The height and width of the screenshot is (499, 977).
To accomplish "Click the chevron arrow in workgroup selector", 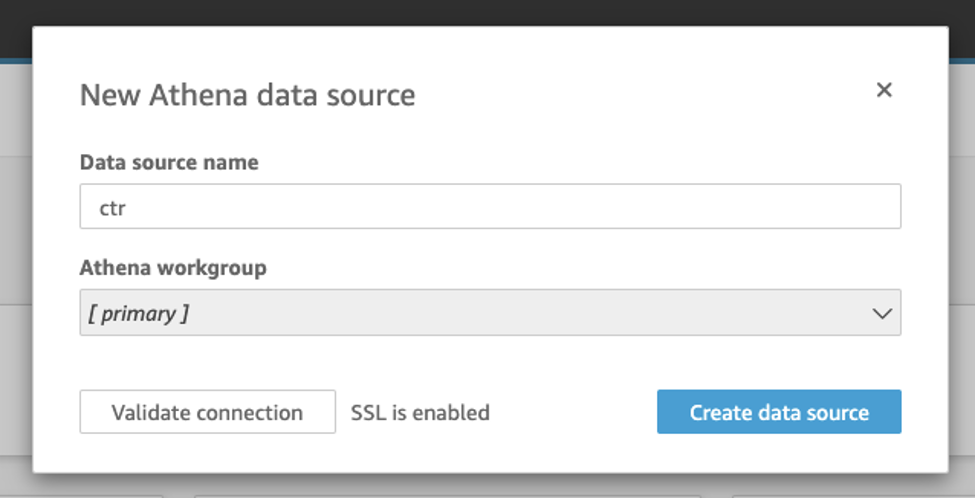I will [x=881, y=313].
